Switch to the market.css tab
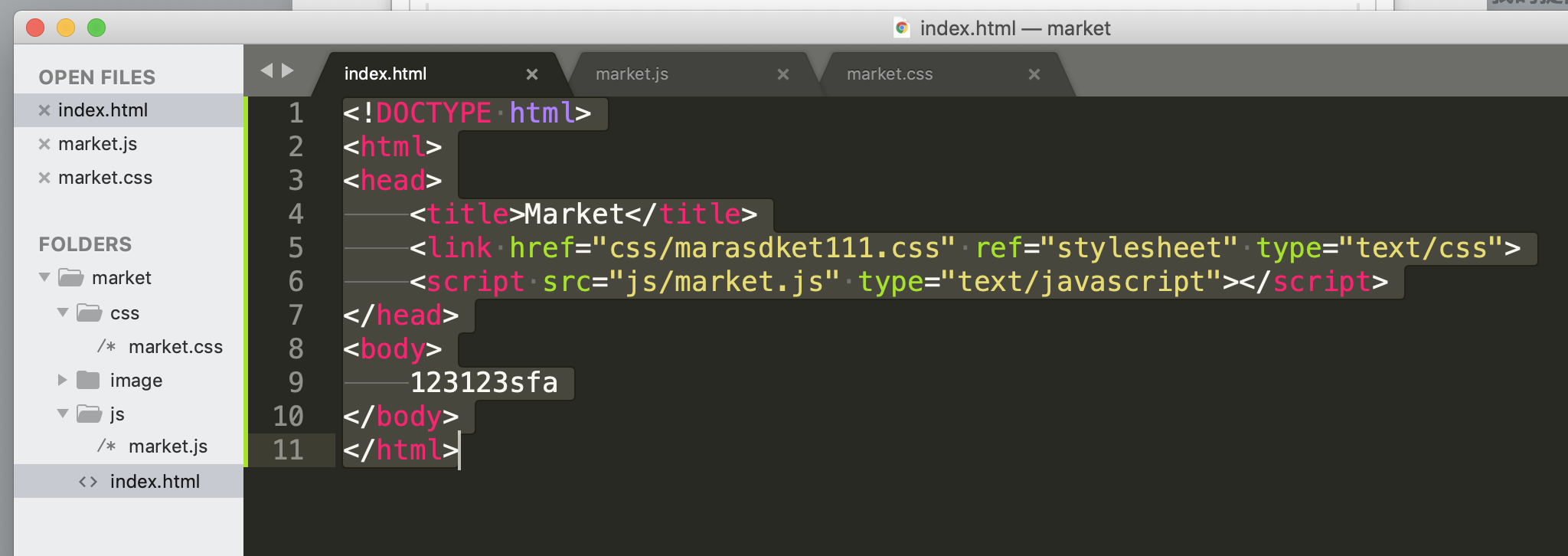The width and height of the screenshot is (1568, 556). tap(890, 74)
